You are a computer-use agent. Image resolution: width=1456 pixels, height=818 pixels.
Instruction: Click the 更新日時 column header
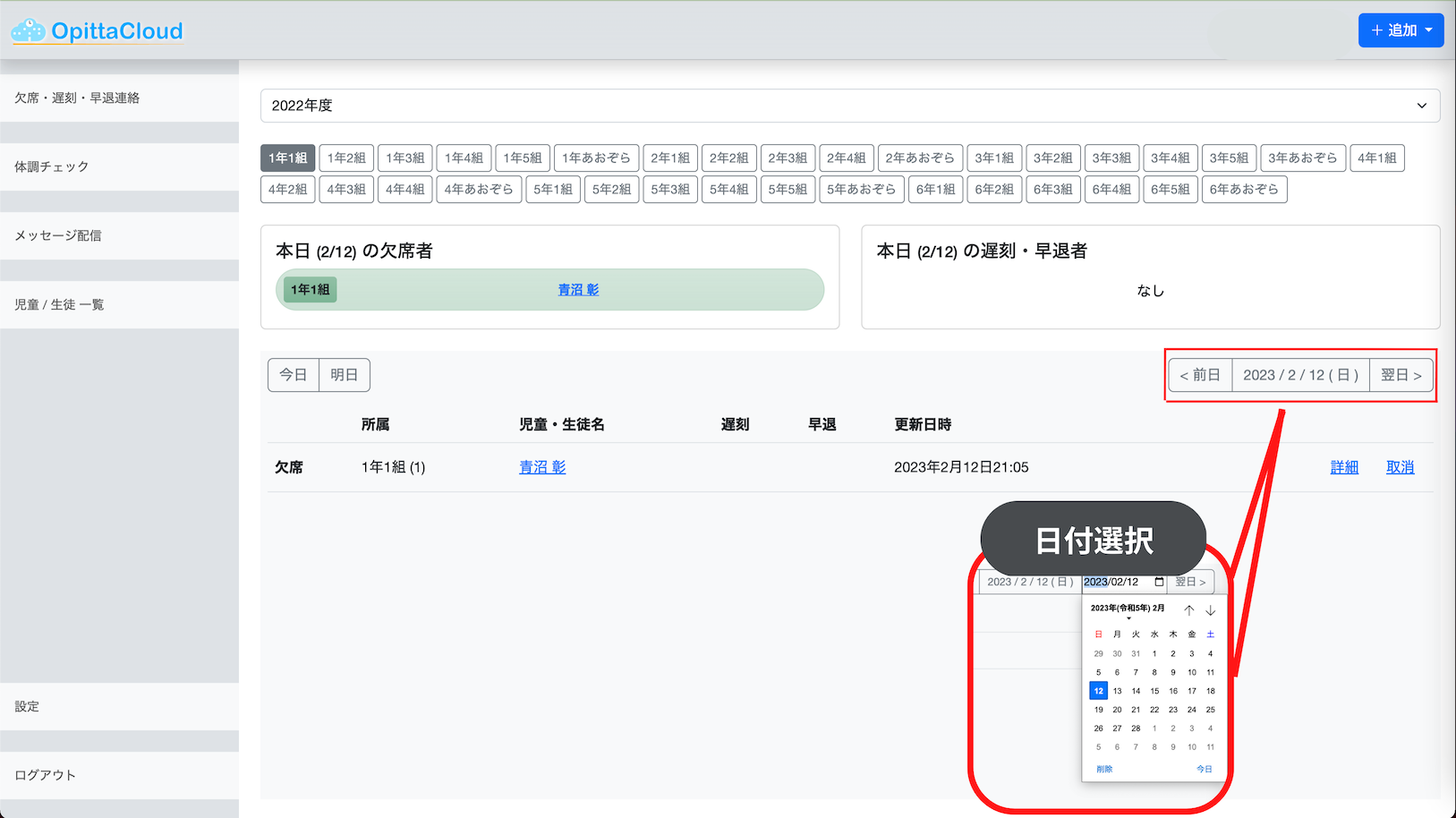pyautogui.click(x=923, y=424)
